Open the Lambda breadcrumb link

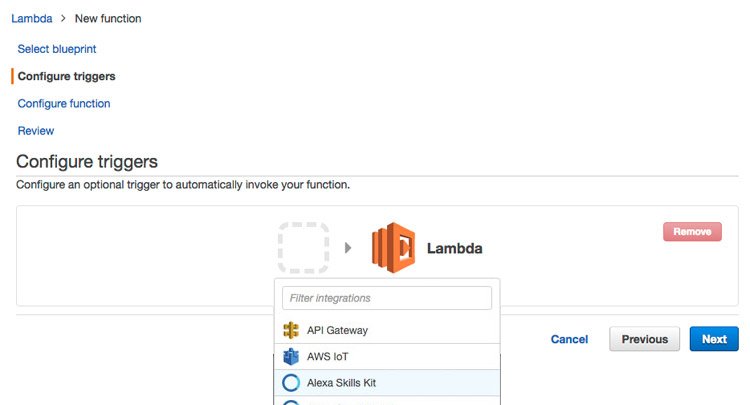click(x=31, y=18)
